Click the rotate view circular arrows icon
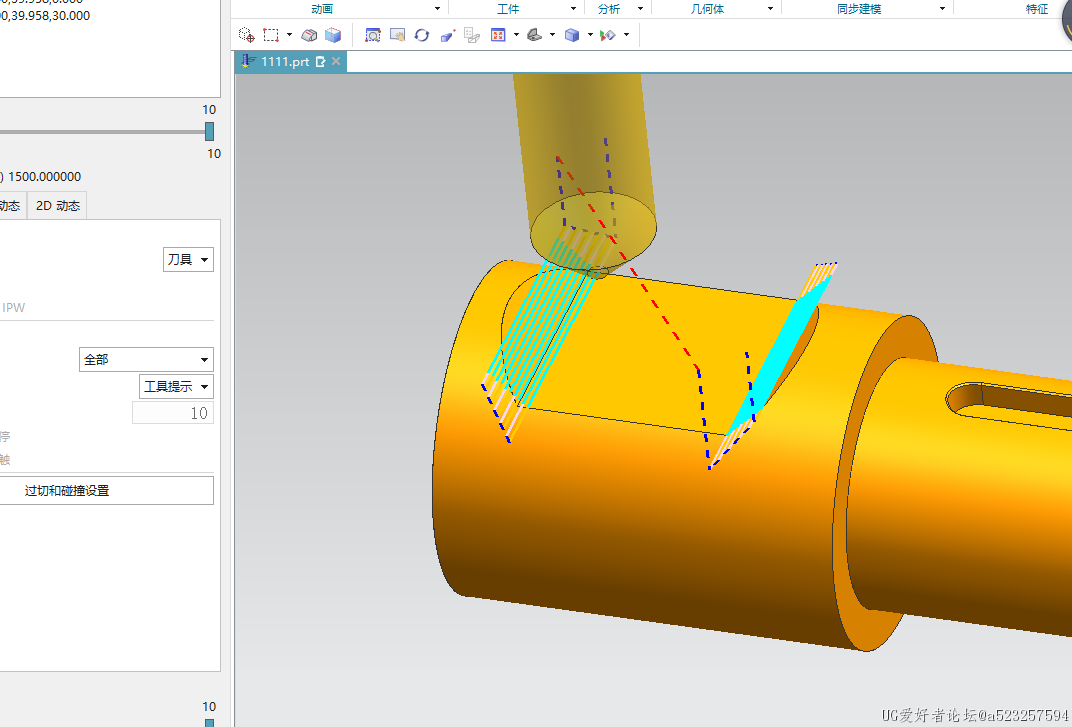 421,35
